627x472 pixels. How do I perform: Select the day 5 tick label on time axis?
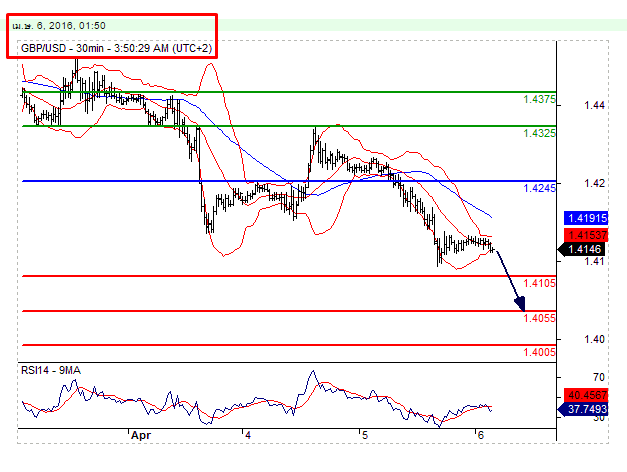(x=364, y=435)
